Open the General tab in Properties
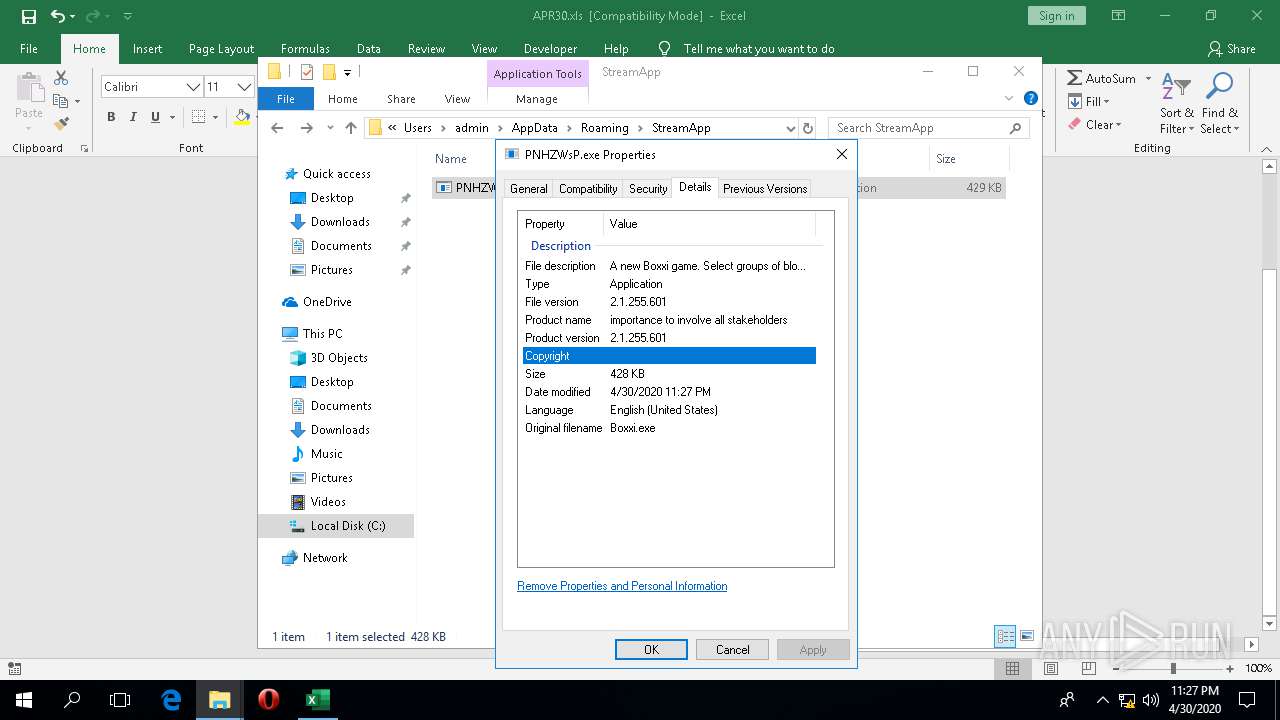 pyautogui.click(x=528, y=188)
